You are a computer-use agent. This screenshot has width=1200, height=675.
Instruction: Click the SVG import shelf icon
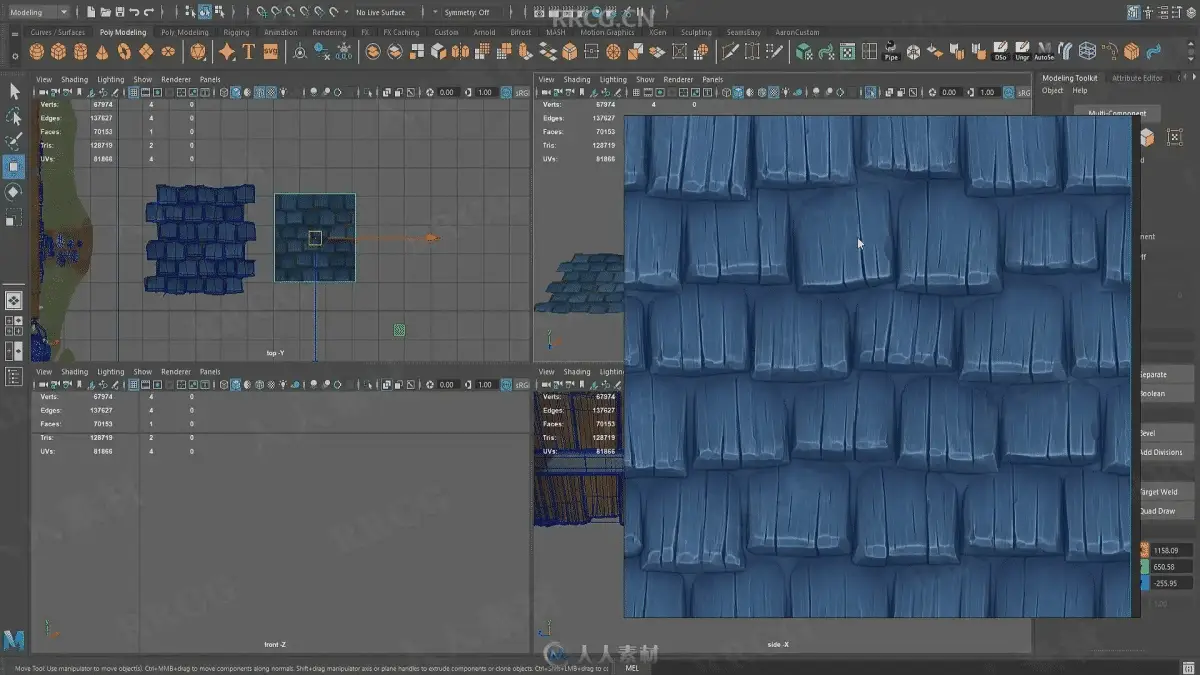pyautogui.click(x=271, y=52)
